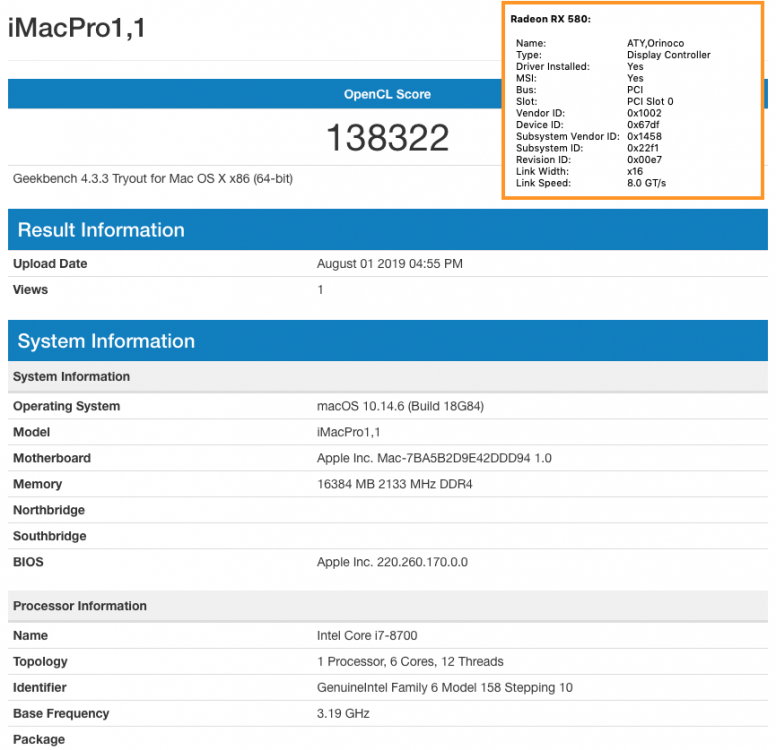Click the Geekbench 4.3.3 Tryout version line
This screenshot has height=750, width=776.
(153, 179)
